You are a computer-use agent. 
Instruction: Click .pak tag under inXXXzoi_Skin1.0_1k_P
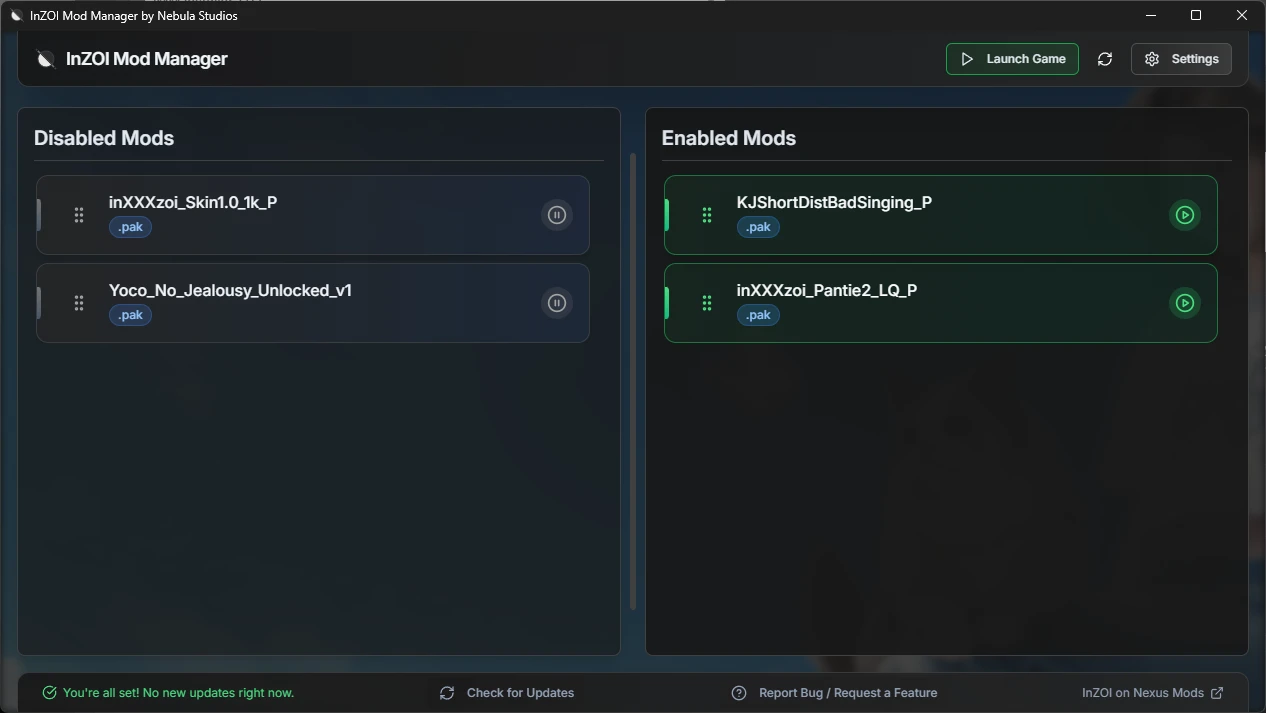pos(131,227)
